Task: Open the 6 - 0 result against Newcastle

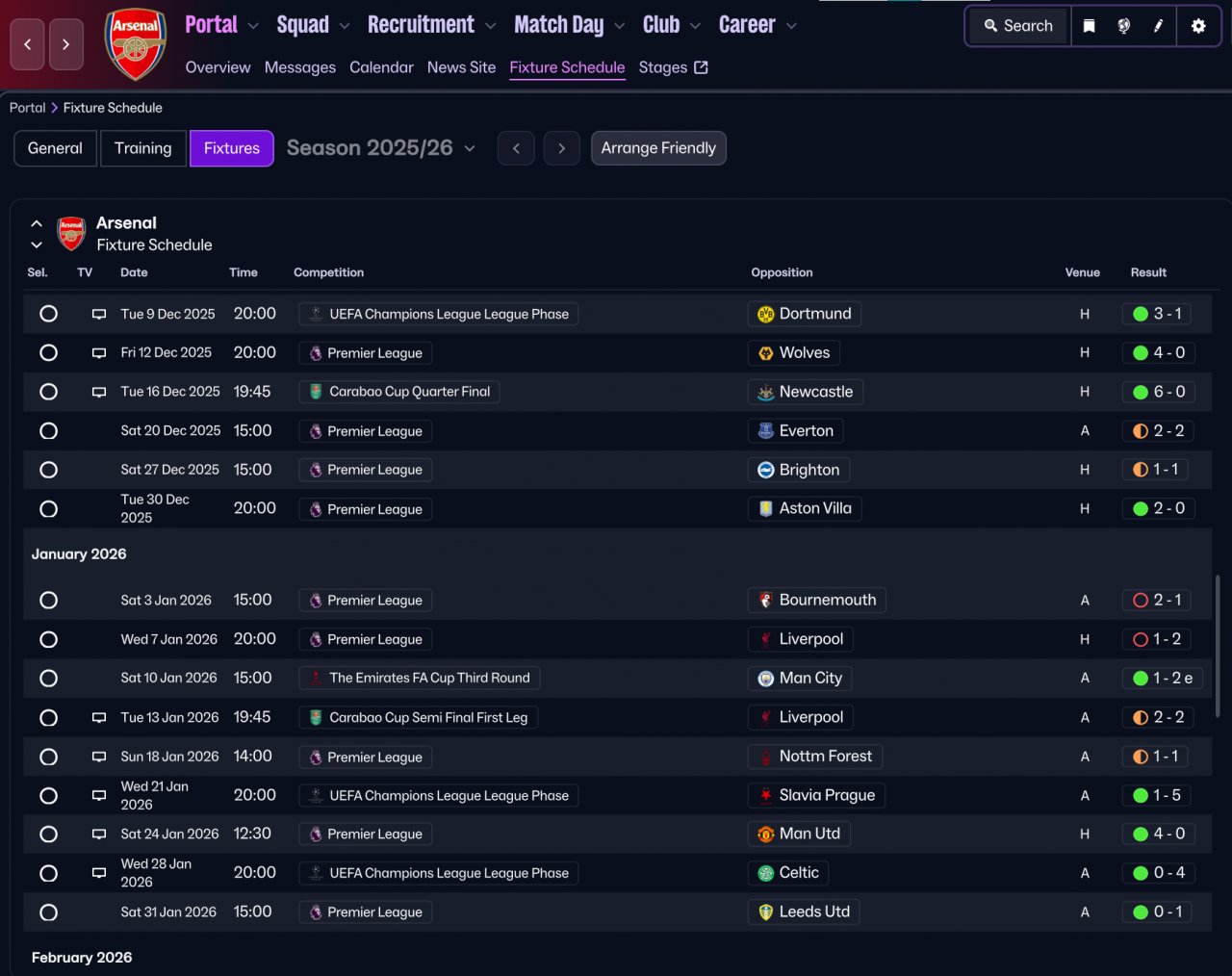Action: click(1159, 392)
